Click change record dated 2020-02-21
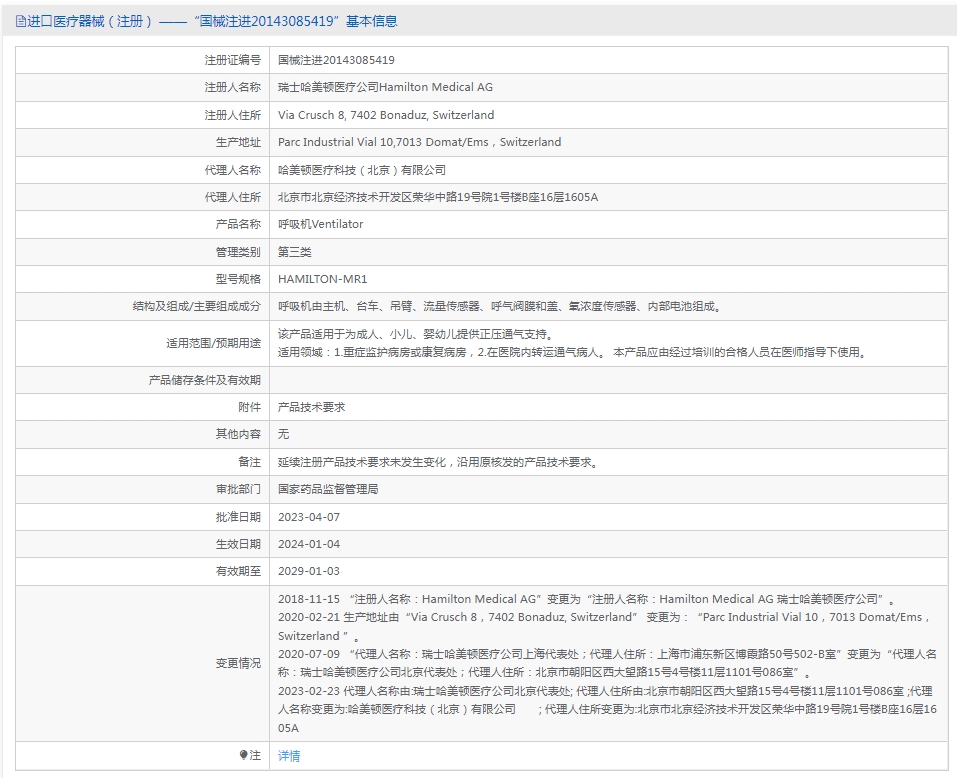 tap(604, 626)
